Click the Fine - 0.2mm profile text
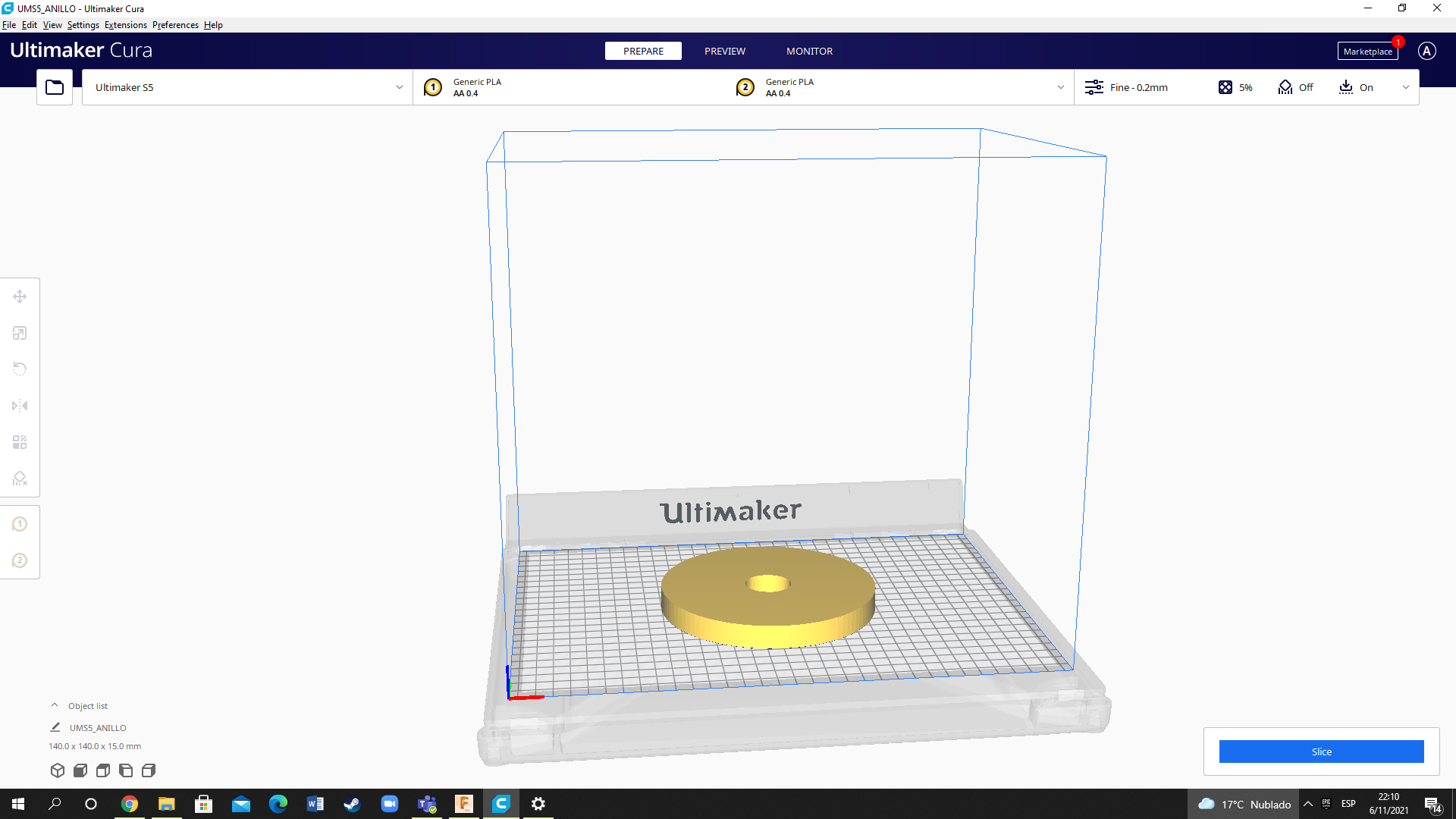Image resolution: width=1456 pixels, height=819 pixels. pyautogui.click(x=1139, y=87)
